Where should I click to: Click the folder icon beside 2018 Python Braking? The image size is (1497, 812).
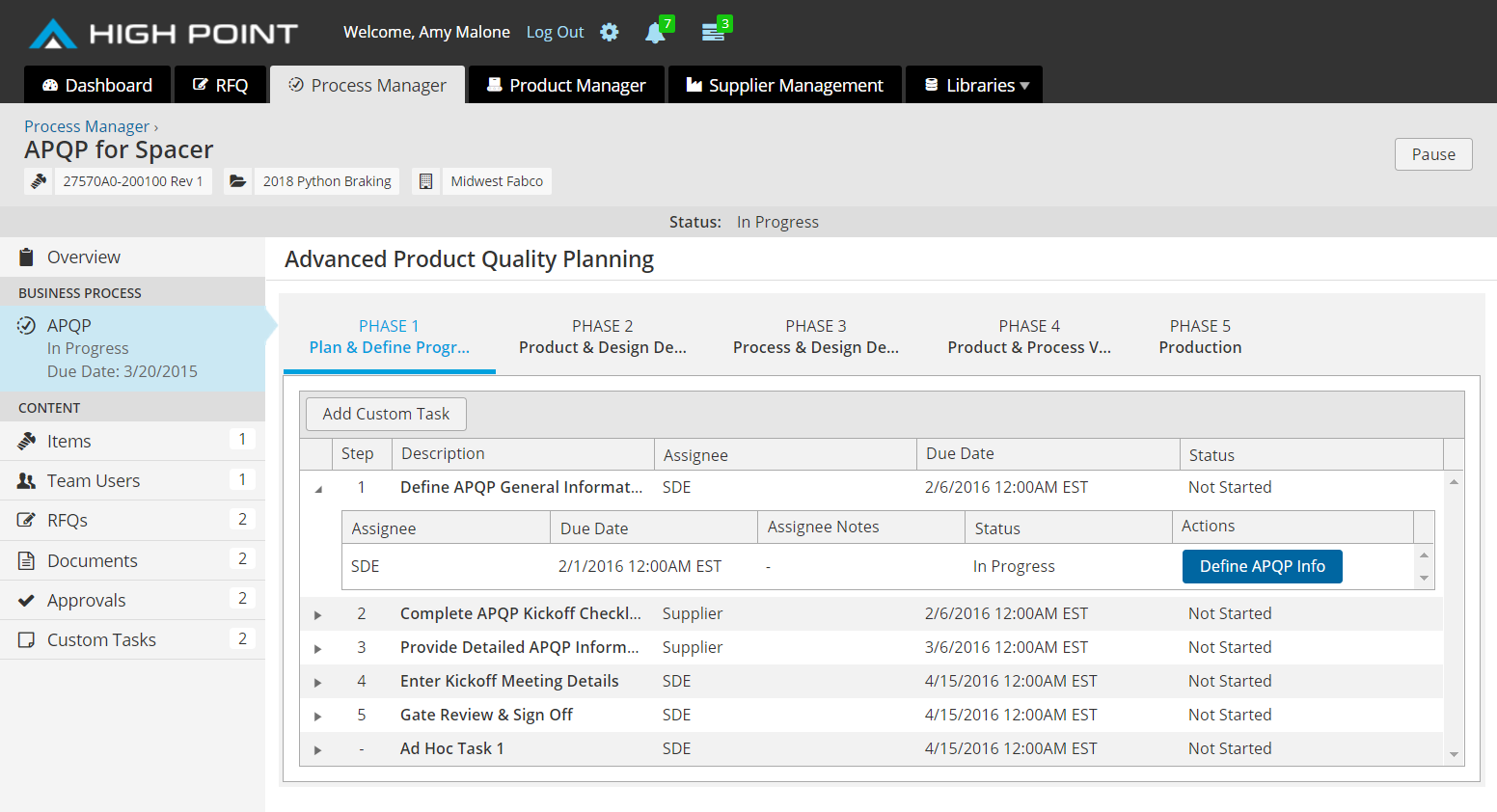tap(237, 181)
